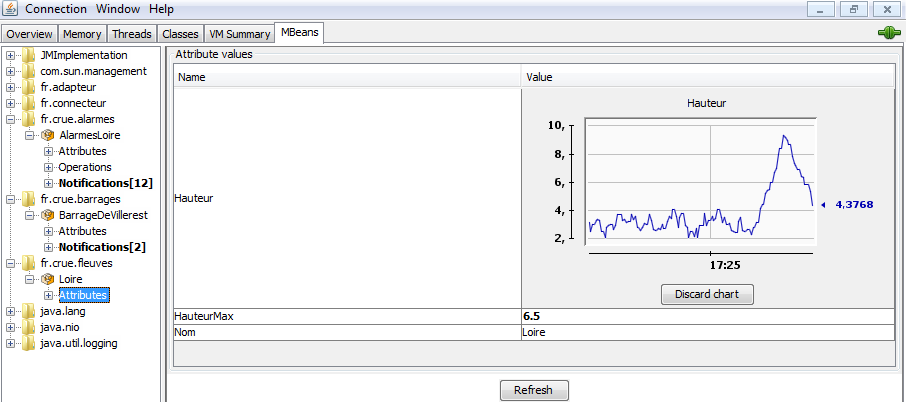Switch to the Threads tab

132,34
